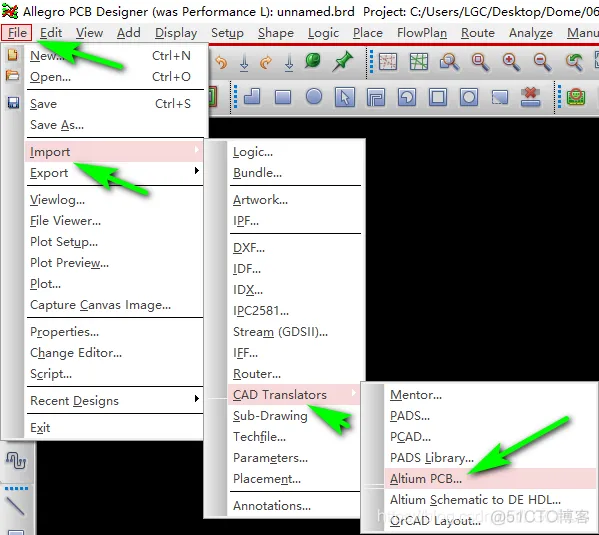Open the Setup menu
Image resolution: width=599 pixels, height=535 pixels.
click(227, 33)
